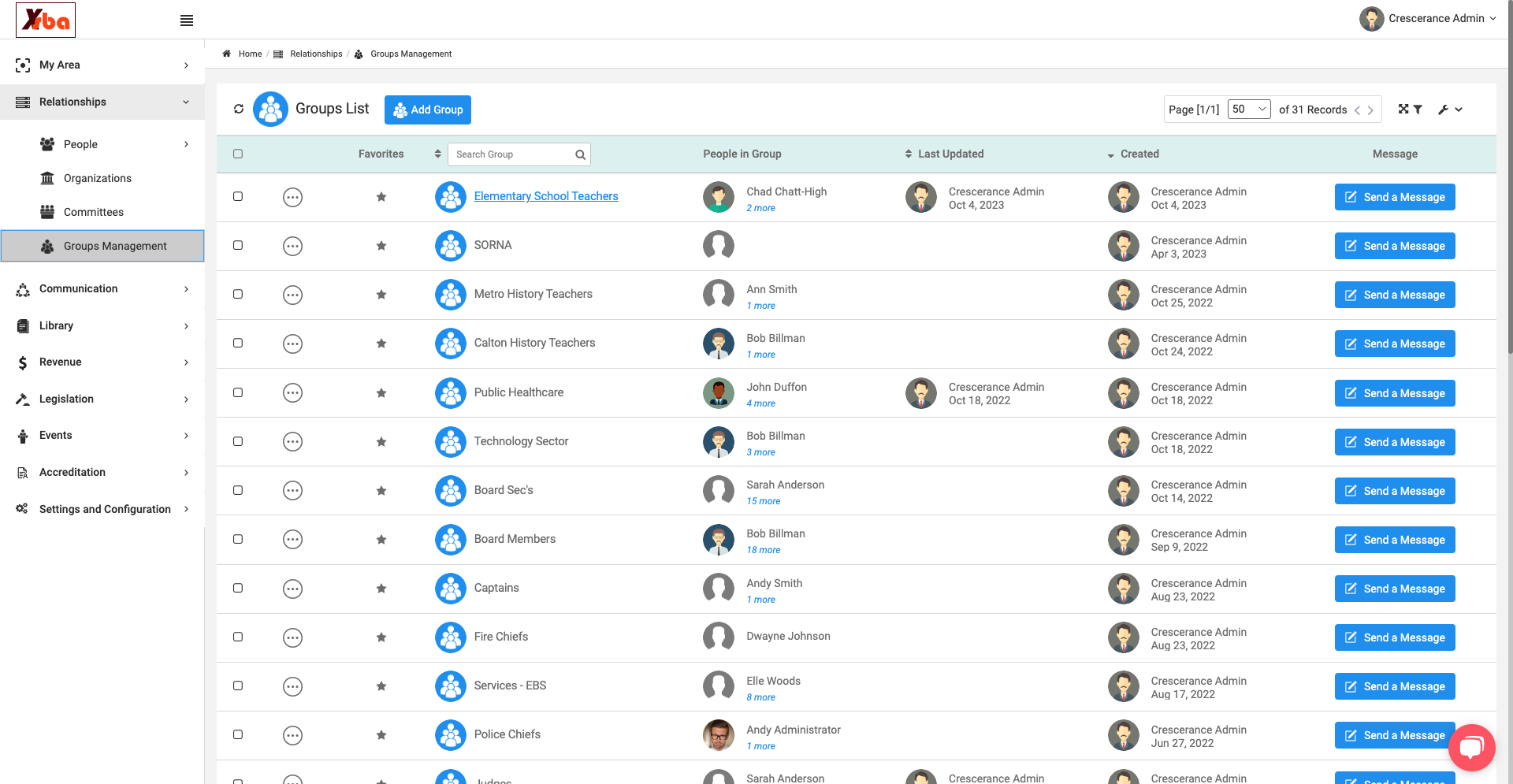Go to next page arrow
Screen dimensions: 1513x784
coord(1370,110)
